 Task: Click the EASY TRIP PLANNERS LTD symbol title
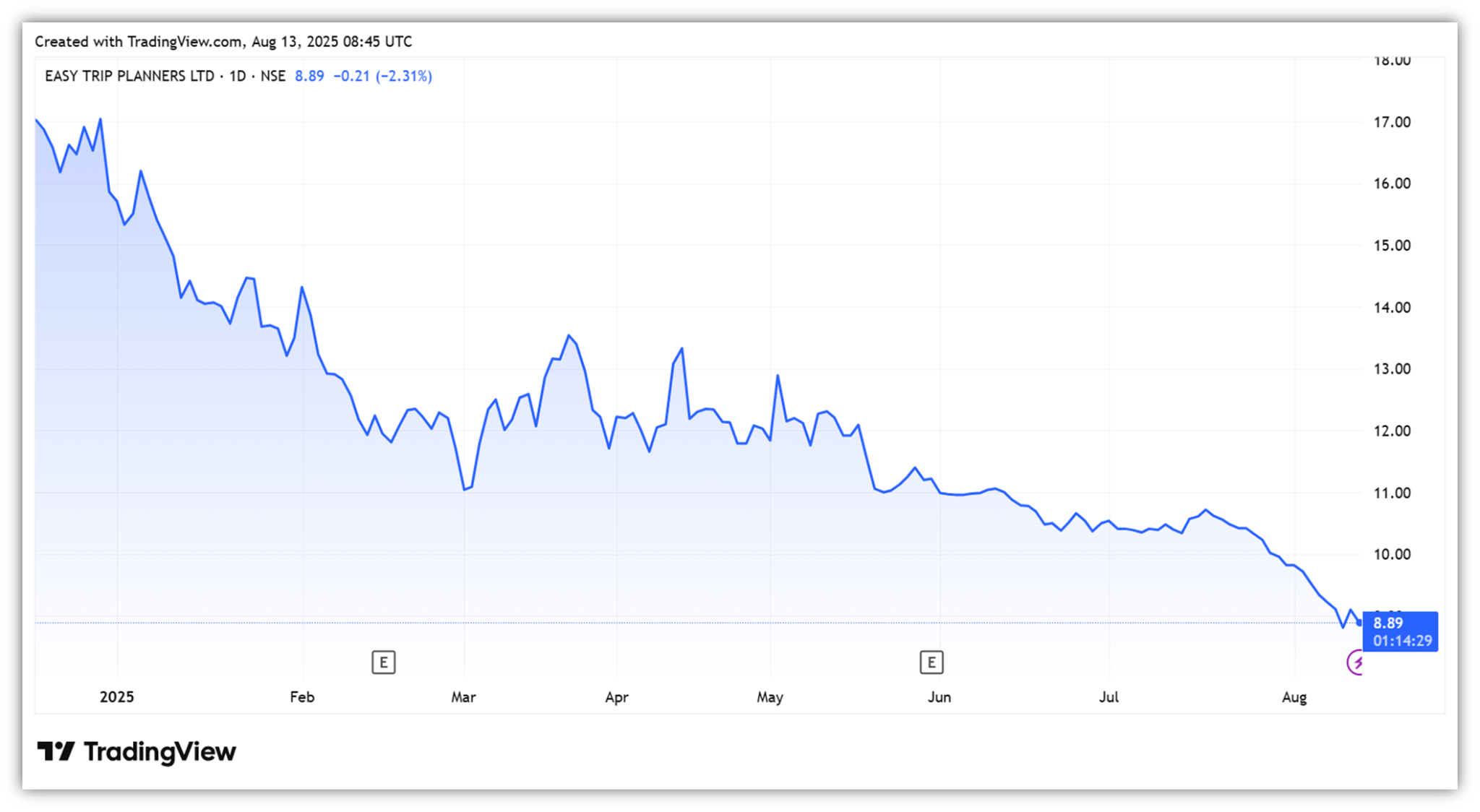pyautogui.click(x=129, y=76)
